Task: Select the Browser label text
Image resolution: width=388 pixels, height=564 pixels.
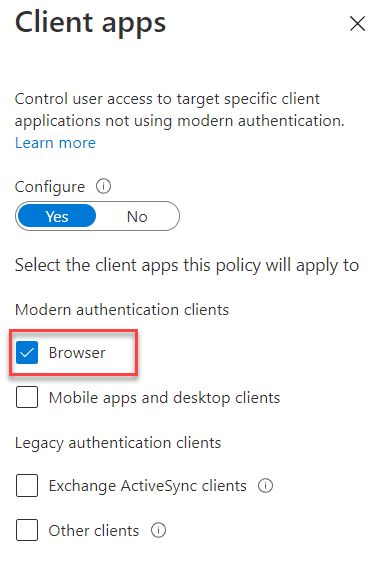Action: click(77, 352)
